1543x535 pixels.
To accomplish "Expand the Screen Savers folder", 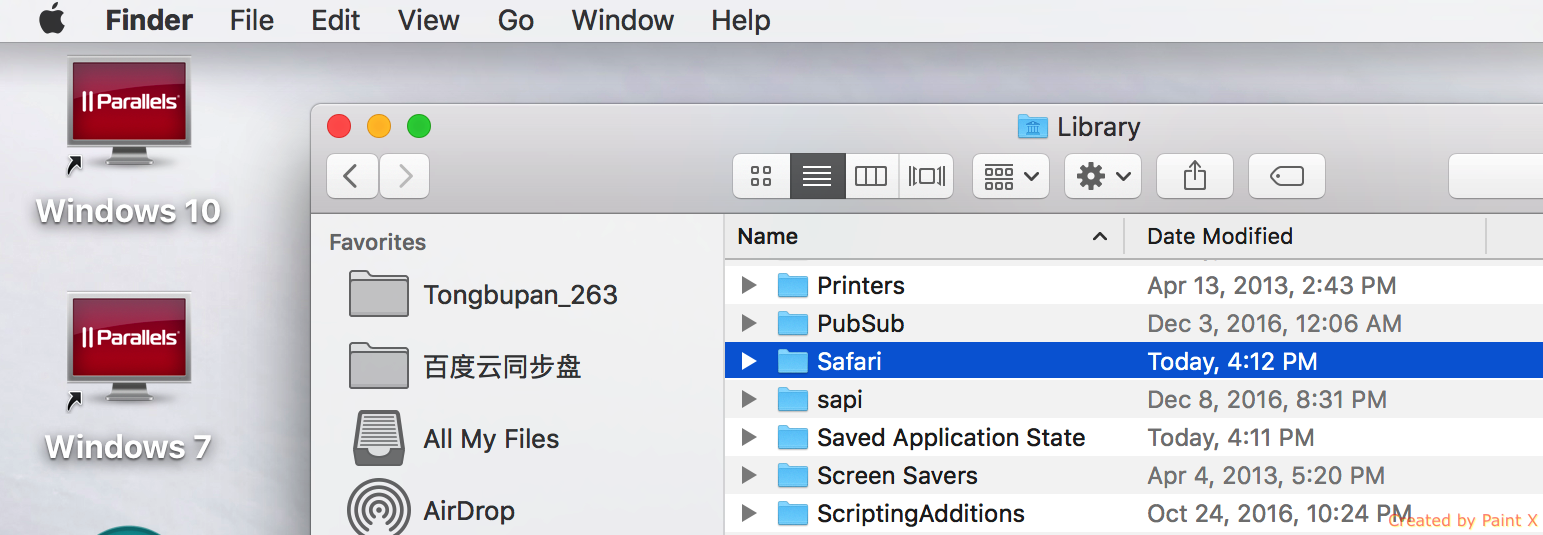I will [x=748, y=476].
